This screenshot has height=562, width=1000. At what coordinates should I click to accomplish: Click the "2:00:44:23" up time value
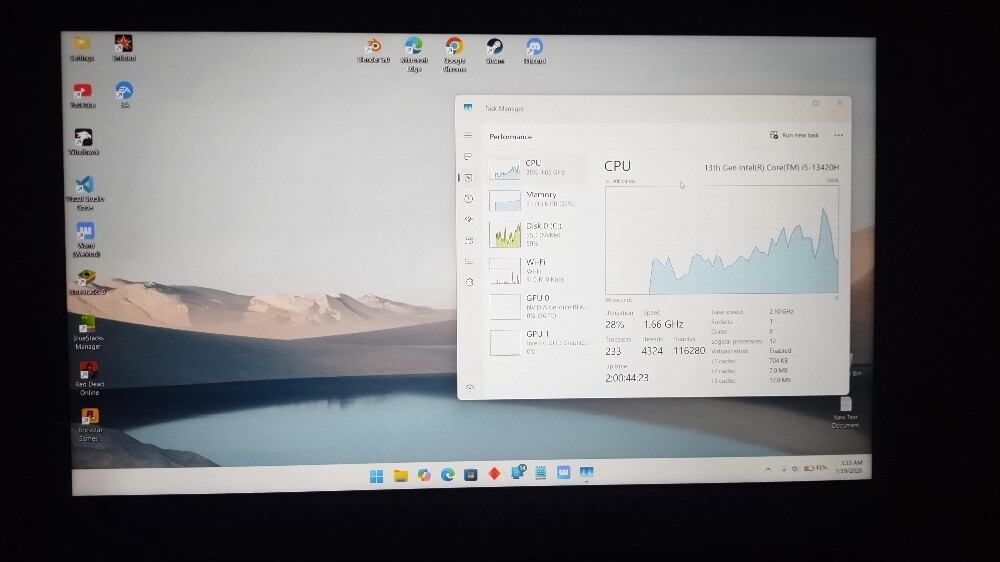coord(627,378)
